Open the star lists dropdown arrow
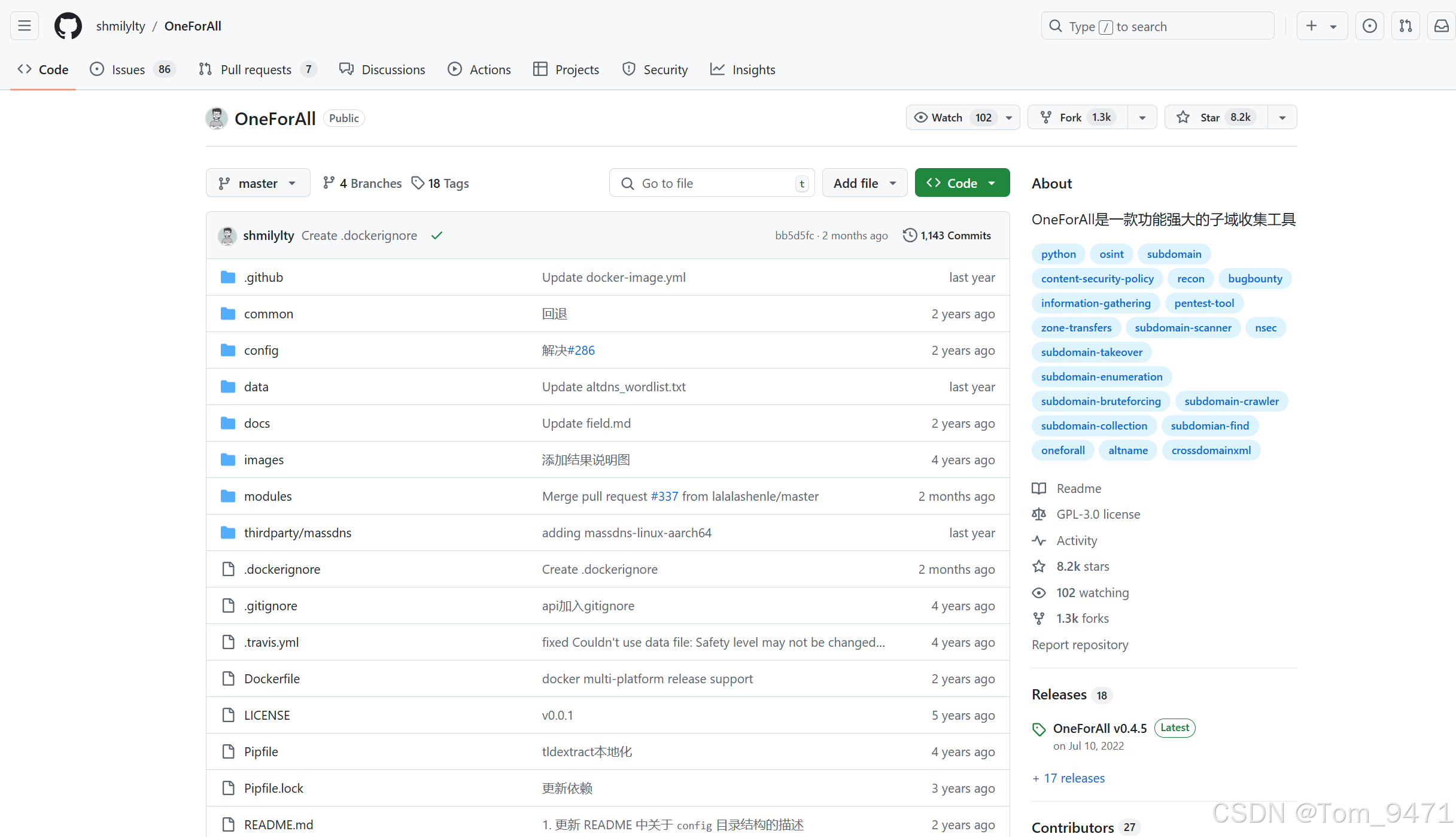Image resolution: width=1456 pixels, height=837 pixels. click(1282, 117)
